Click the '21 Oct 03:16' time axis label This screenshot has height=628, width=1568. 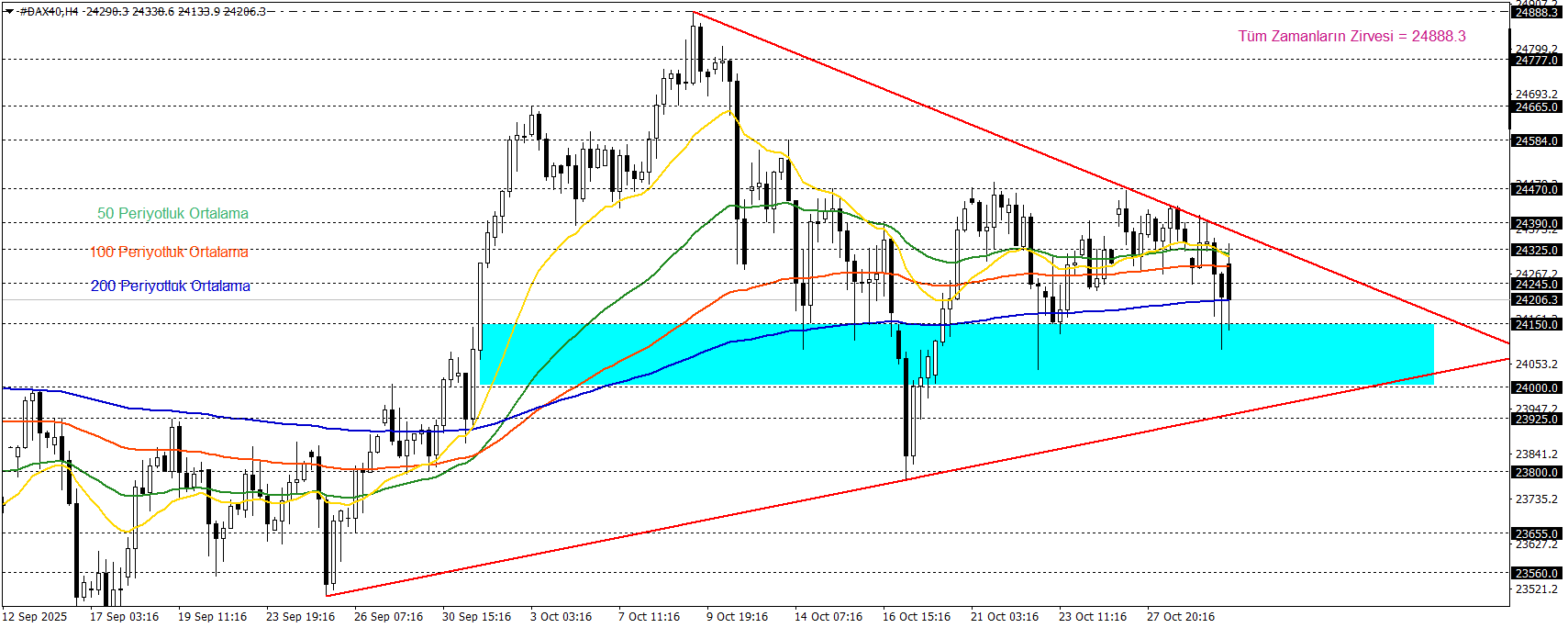[1005, 616]
